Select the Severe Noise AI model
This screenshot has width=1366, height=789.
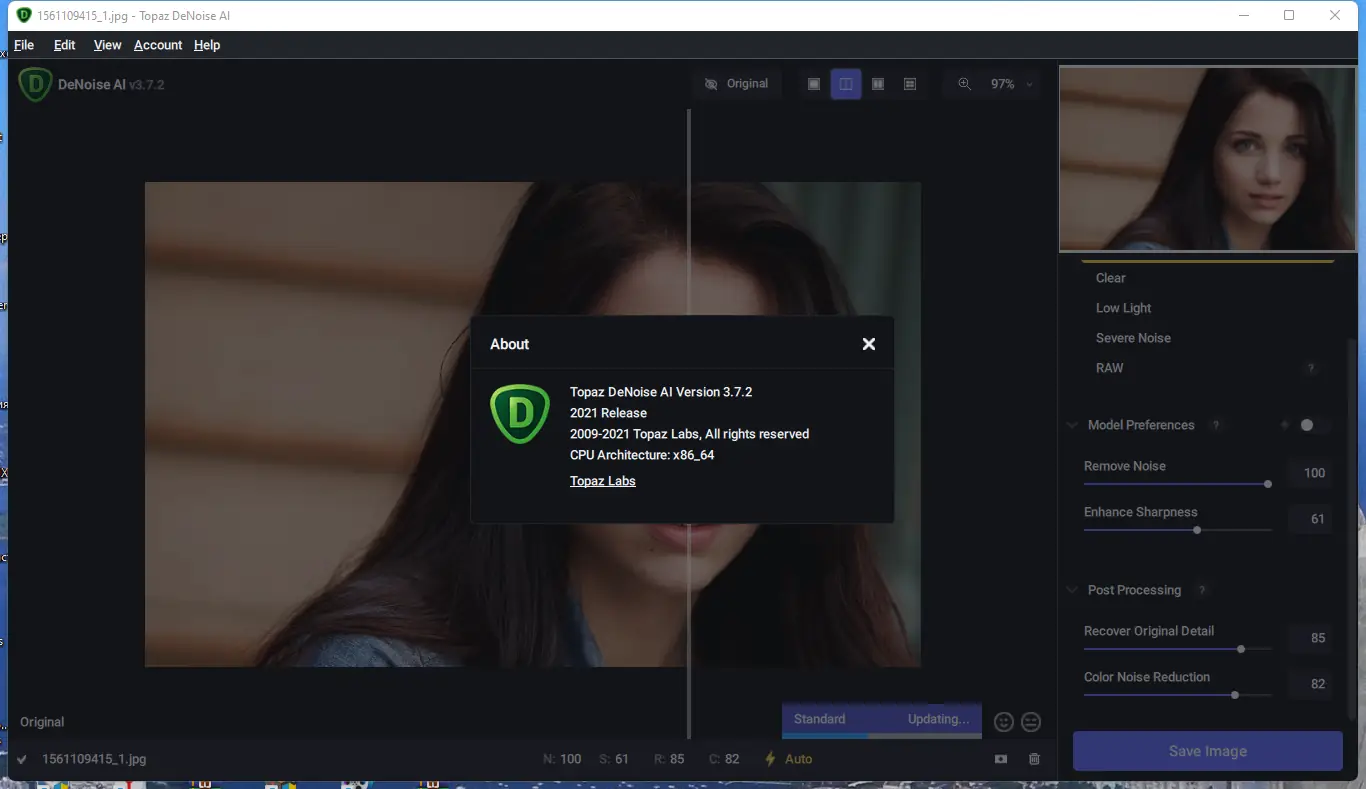point(1133,338)
